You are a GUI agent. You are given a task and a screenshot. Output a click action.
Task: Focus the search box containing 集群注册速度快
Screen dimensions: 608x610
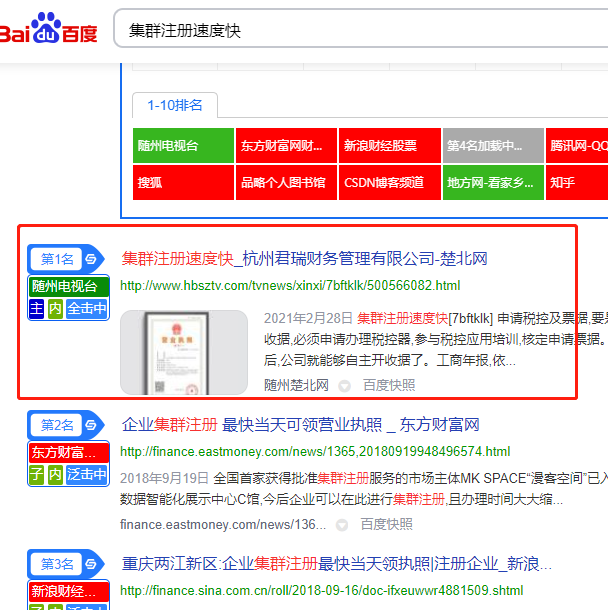[361, 29]
